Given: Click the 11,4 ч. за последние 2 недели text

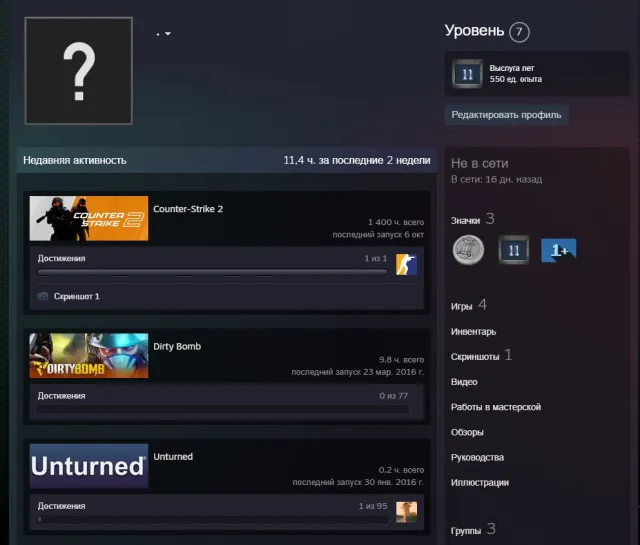Looking at the screenshot, I should (357, 160).
